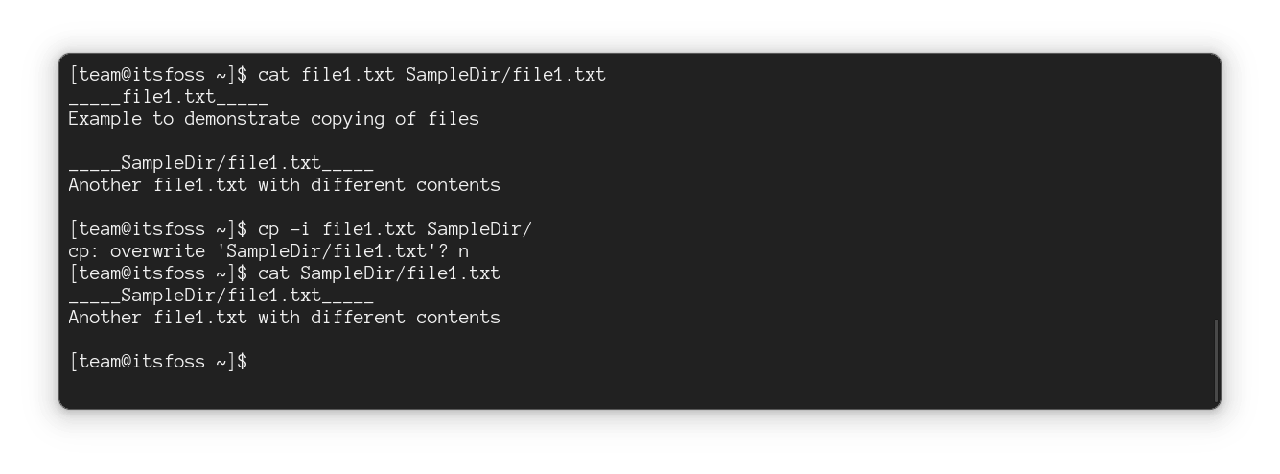1280x474 pixels.
Task: Click the vertical scrollbar thumb of the terminal
Action: click(x=1216, y=360)
